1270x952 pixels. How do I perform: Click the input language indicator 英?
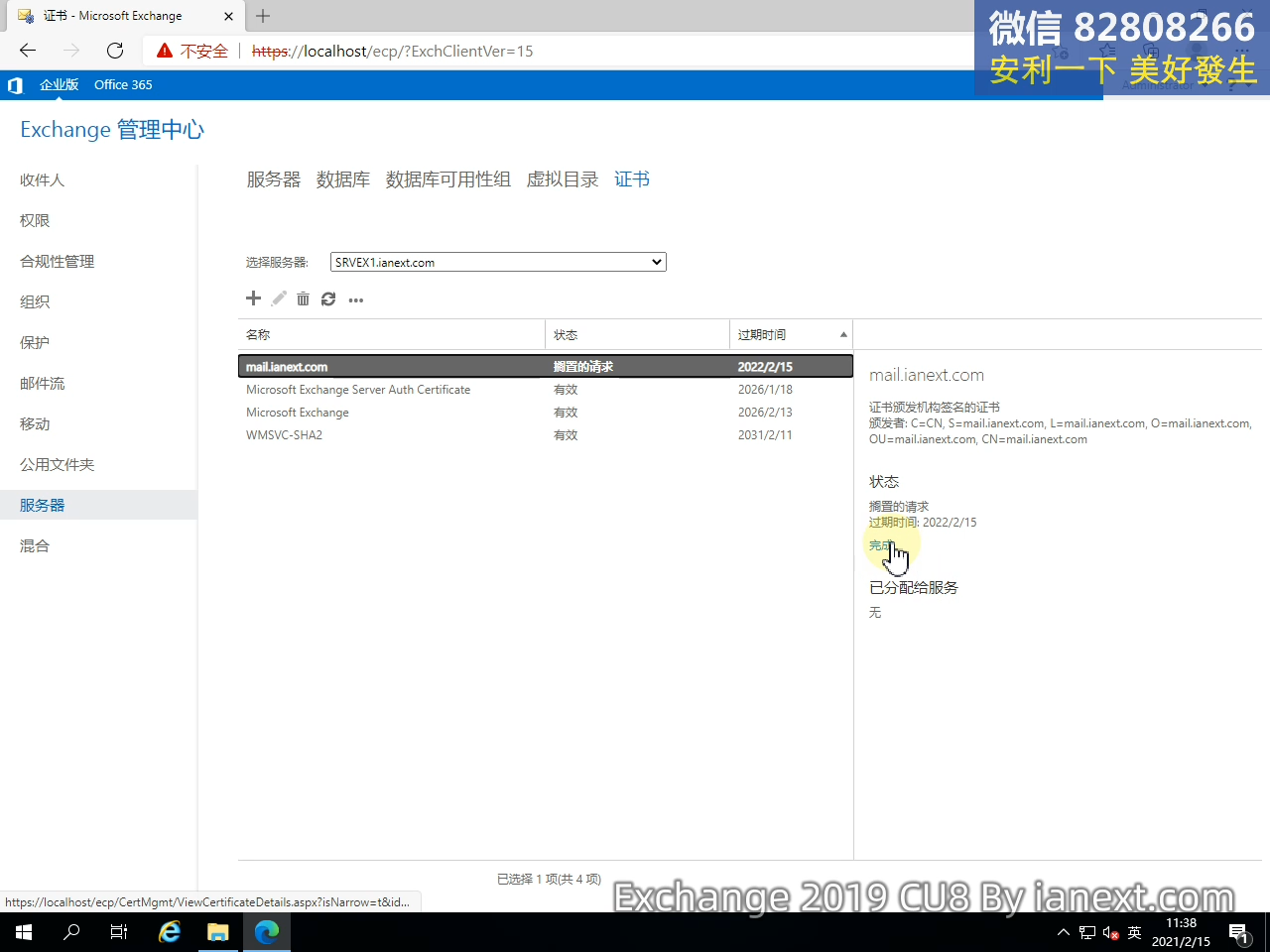click(1135, 932)
